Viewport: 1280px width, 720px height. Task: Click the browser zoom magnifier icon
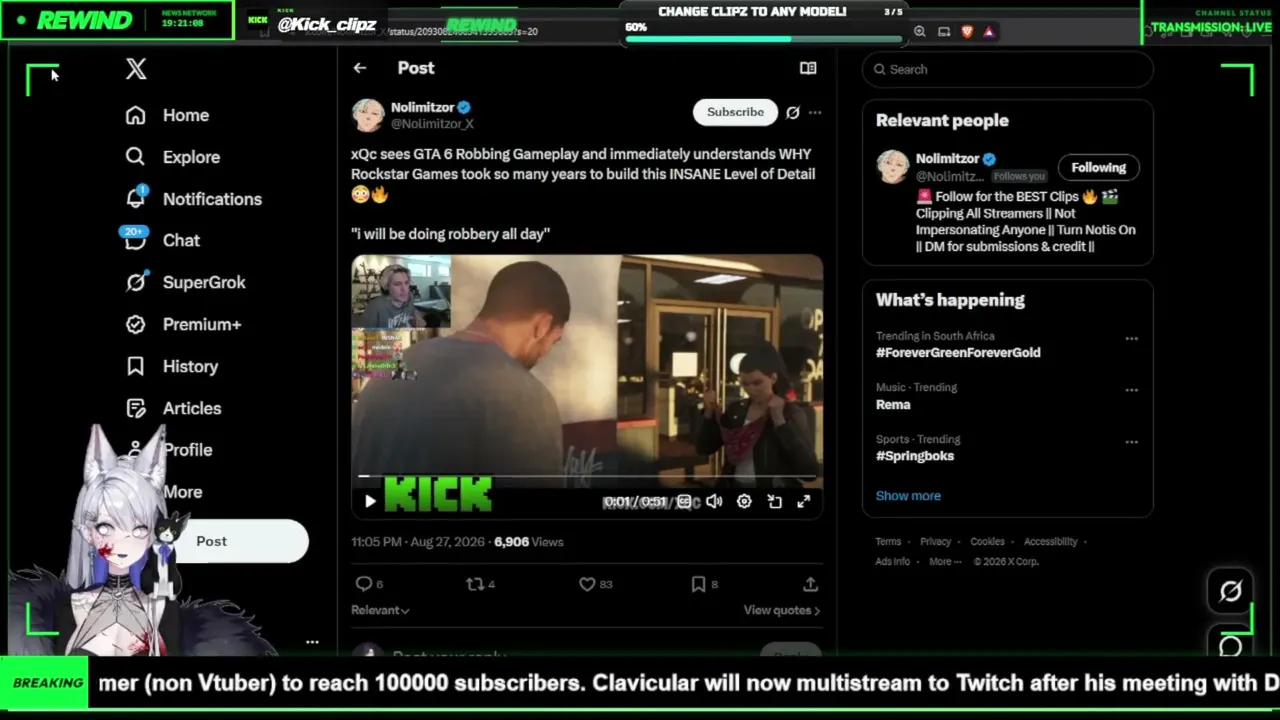pos(919,32)
